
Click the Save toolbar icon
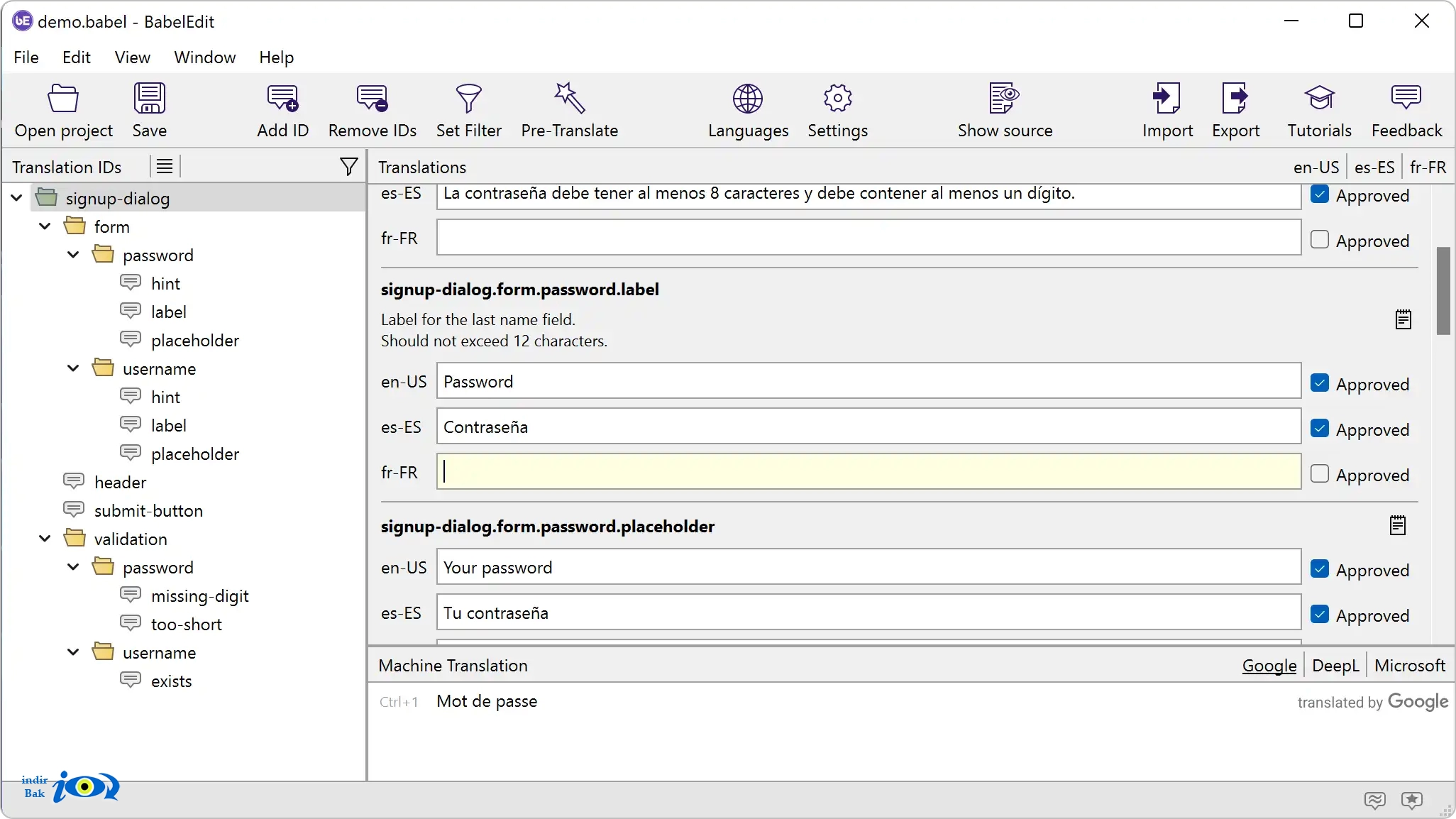point(150,99)
